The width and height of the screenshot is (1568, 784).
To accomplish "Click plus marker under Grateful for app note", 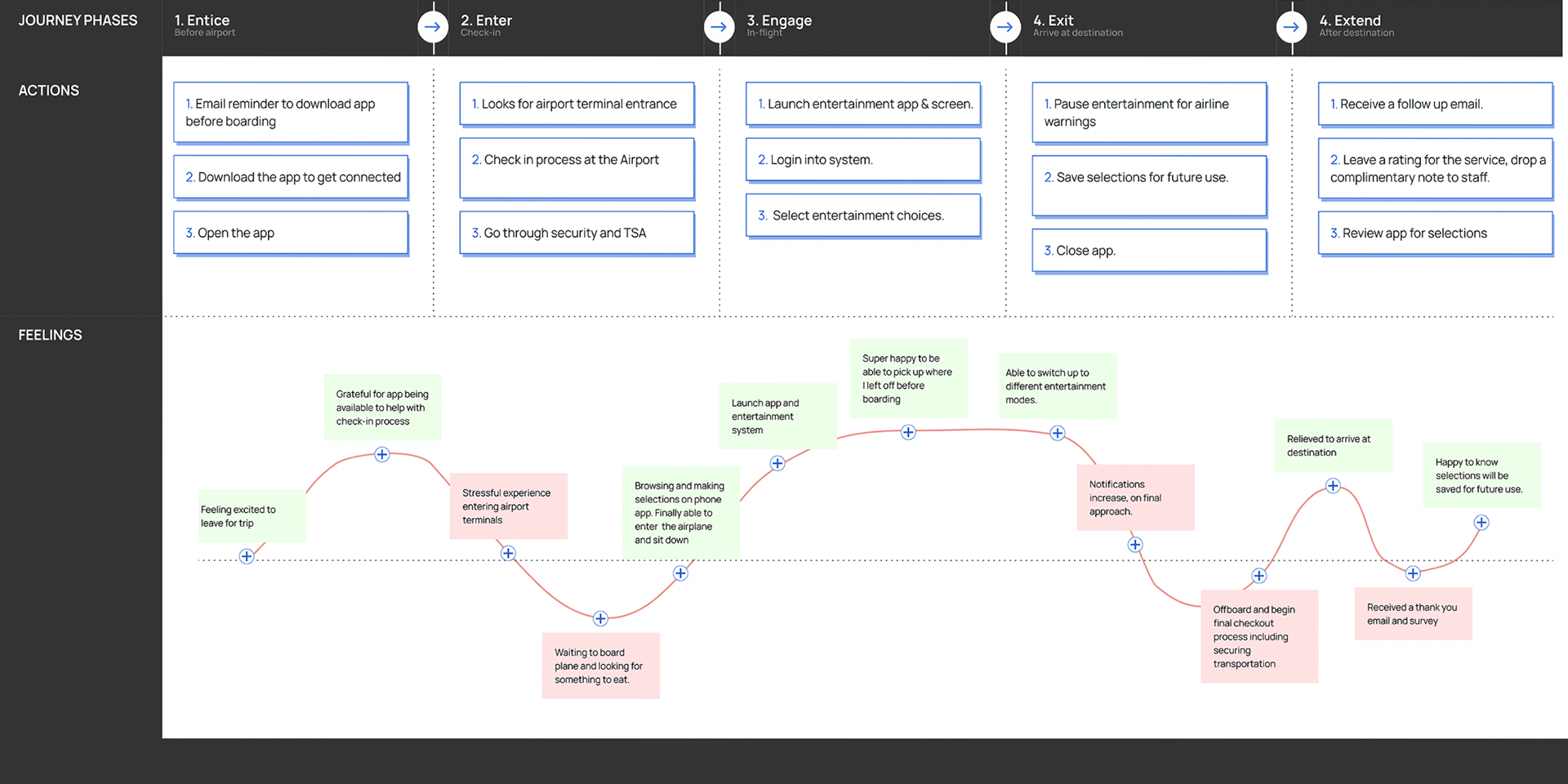I will pyautogui.click(x=382, y=455).
